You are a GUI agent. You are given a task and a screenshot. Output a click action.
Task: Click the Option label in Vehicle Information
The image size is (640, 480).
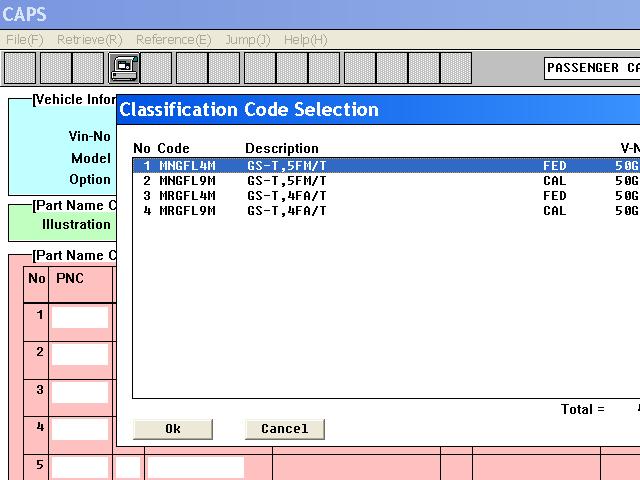90,180
